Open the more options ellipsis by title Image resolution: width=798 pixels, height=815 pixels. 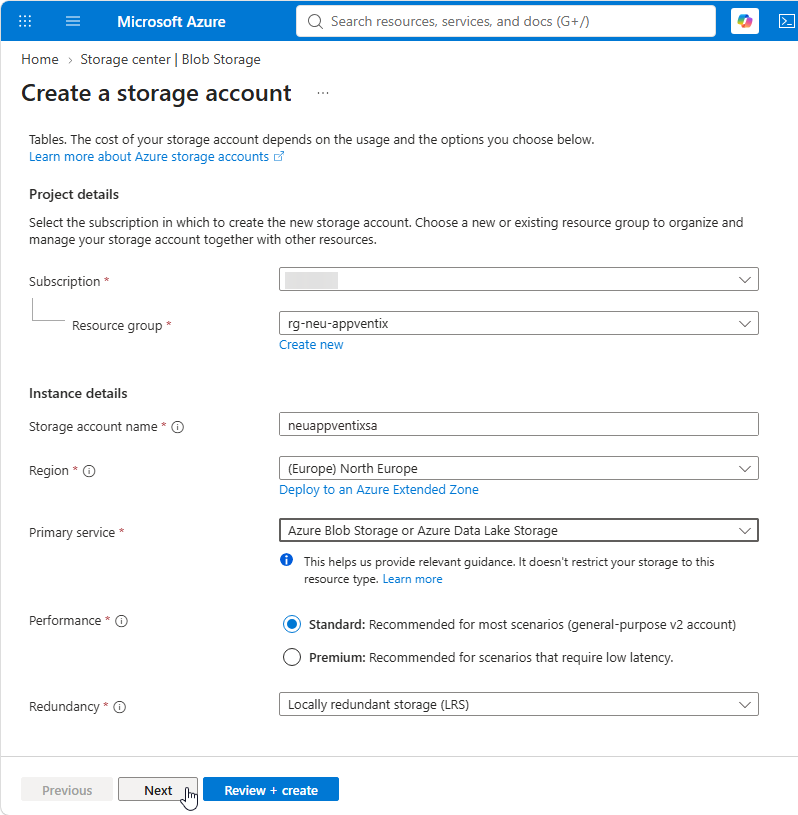pos(323,93)
